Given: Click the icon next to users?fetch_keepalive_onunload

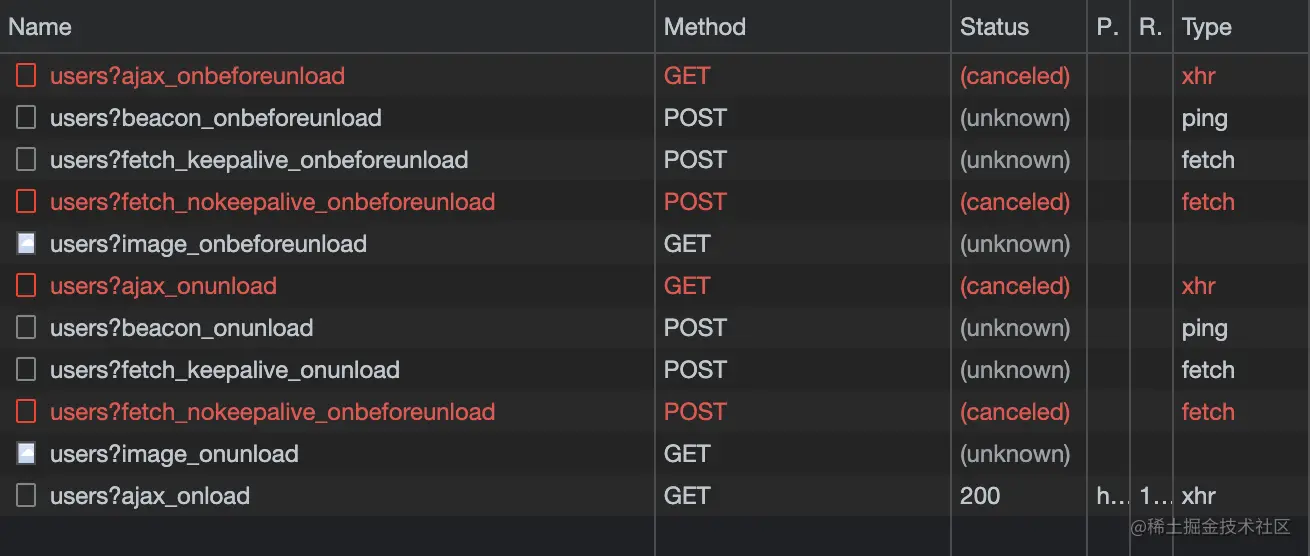Looking at the screenshot, I should pyautogui.click(x=26, y=369).
